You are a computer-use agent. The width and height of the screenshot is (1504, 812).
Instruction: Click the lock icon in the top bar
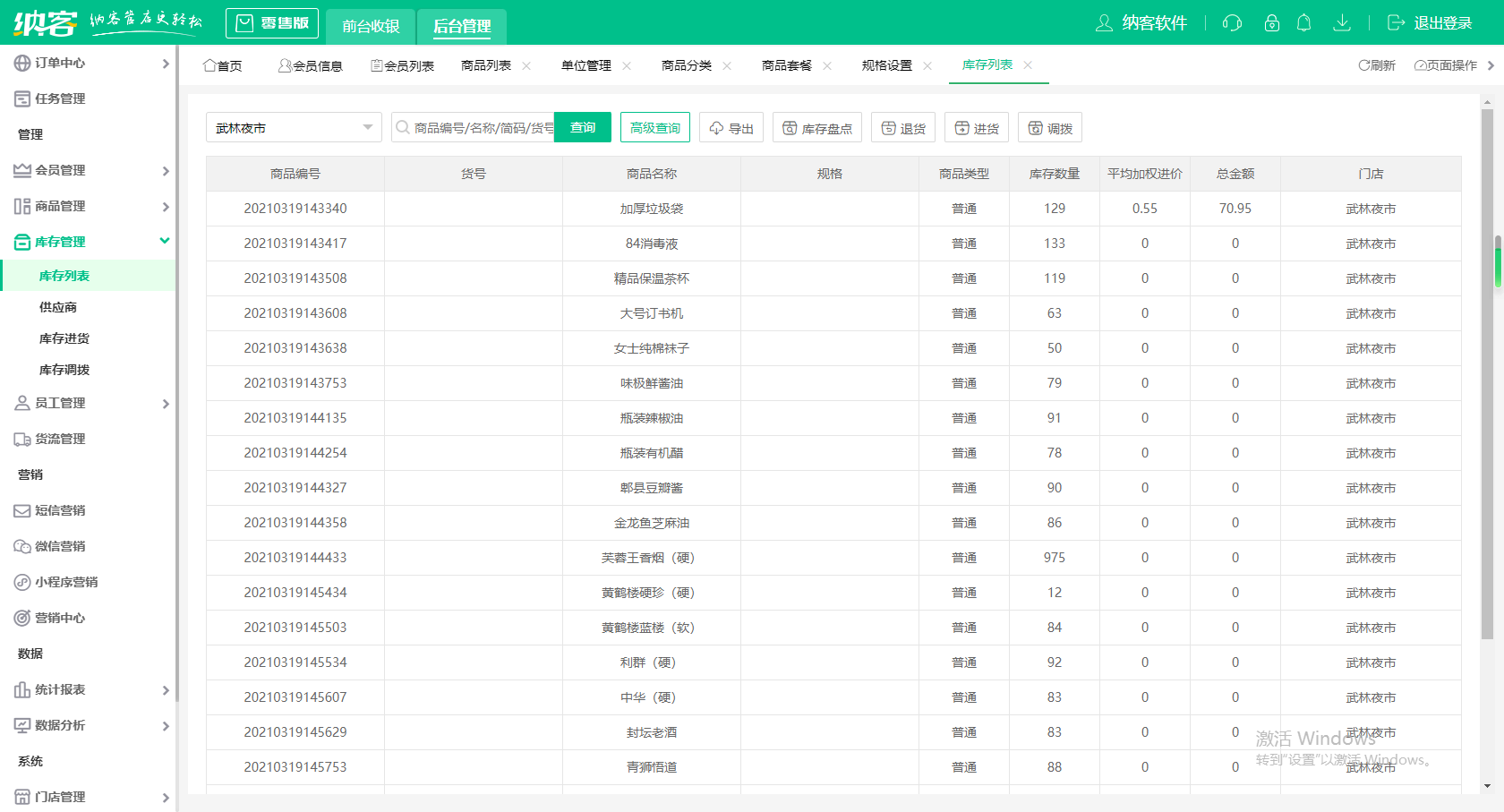click(1271, 23)
